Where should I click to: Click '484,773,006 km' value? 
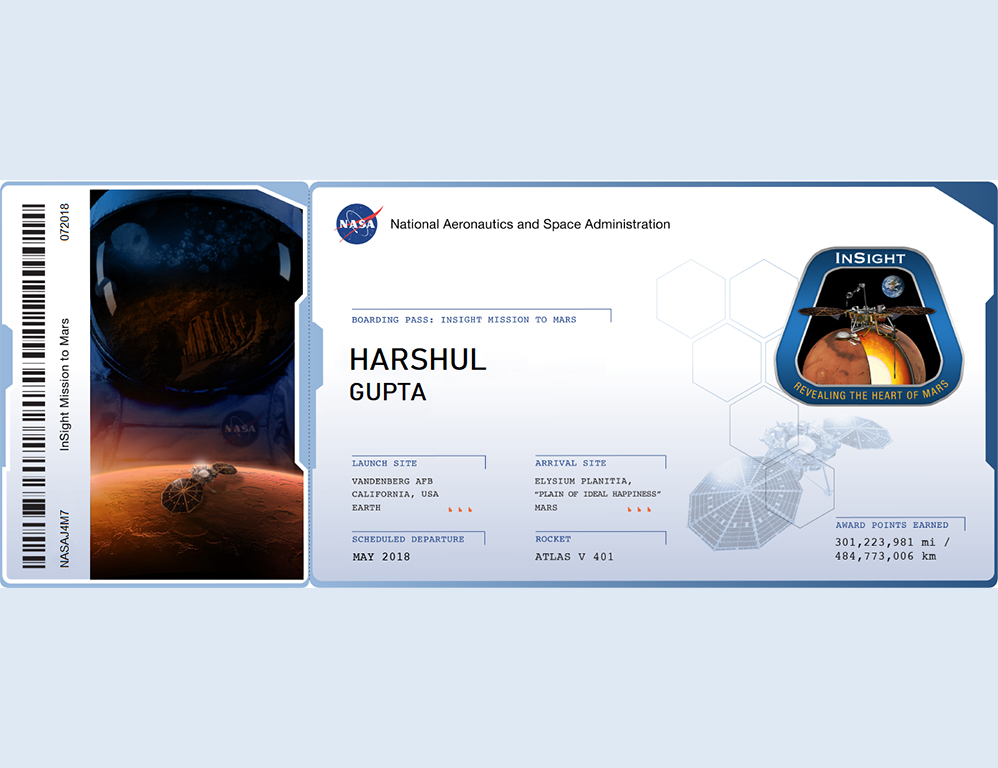[x=885, y=556]
